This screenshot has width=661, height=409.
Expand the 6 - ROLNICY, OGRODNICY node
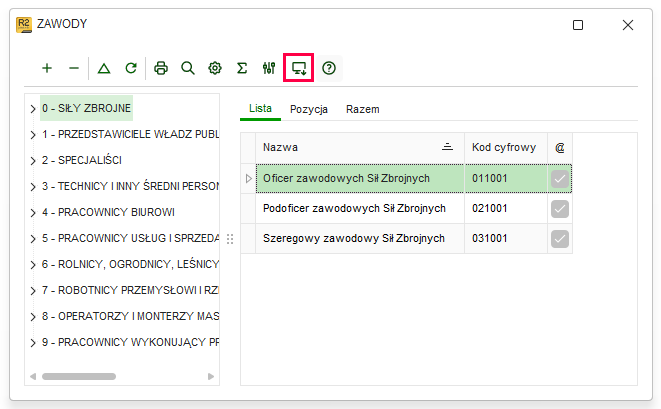pos(33,265)
